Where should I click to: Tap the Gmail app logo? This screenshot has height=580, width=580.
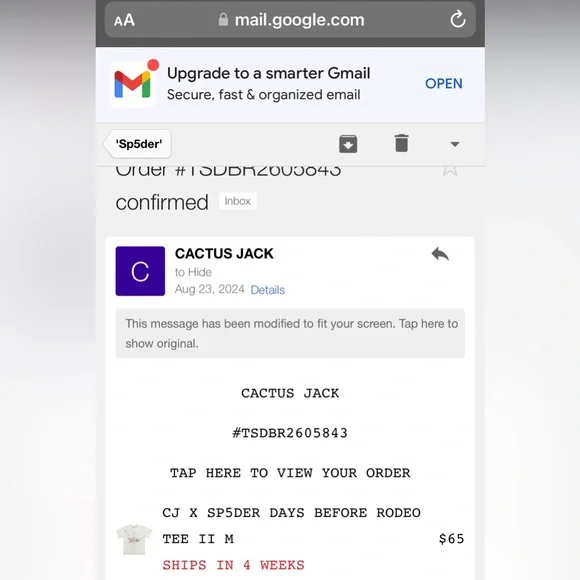(x=133, y=84)
